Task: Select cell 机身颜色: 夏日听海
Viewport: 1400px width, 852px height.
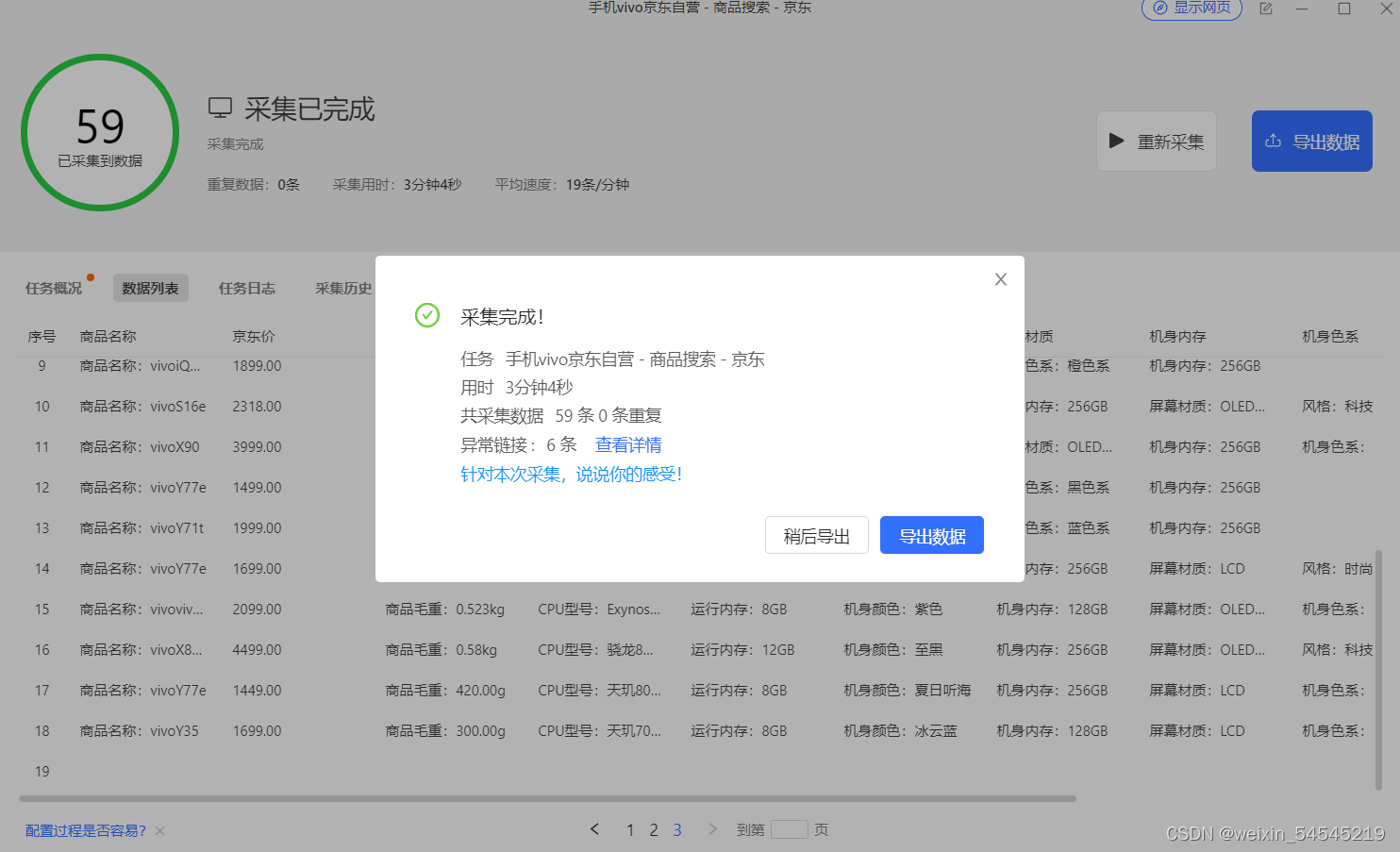Action: coord(908,691)
